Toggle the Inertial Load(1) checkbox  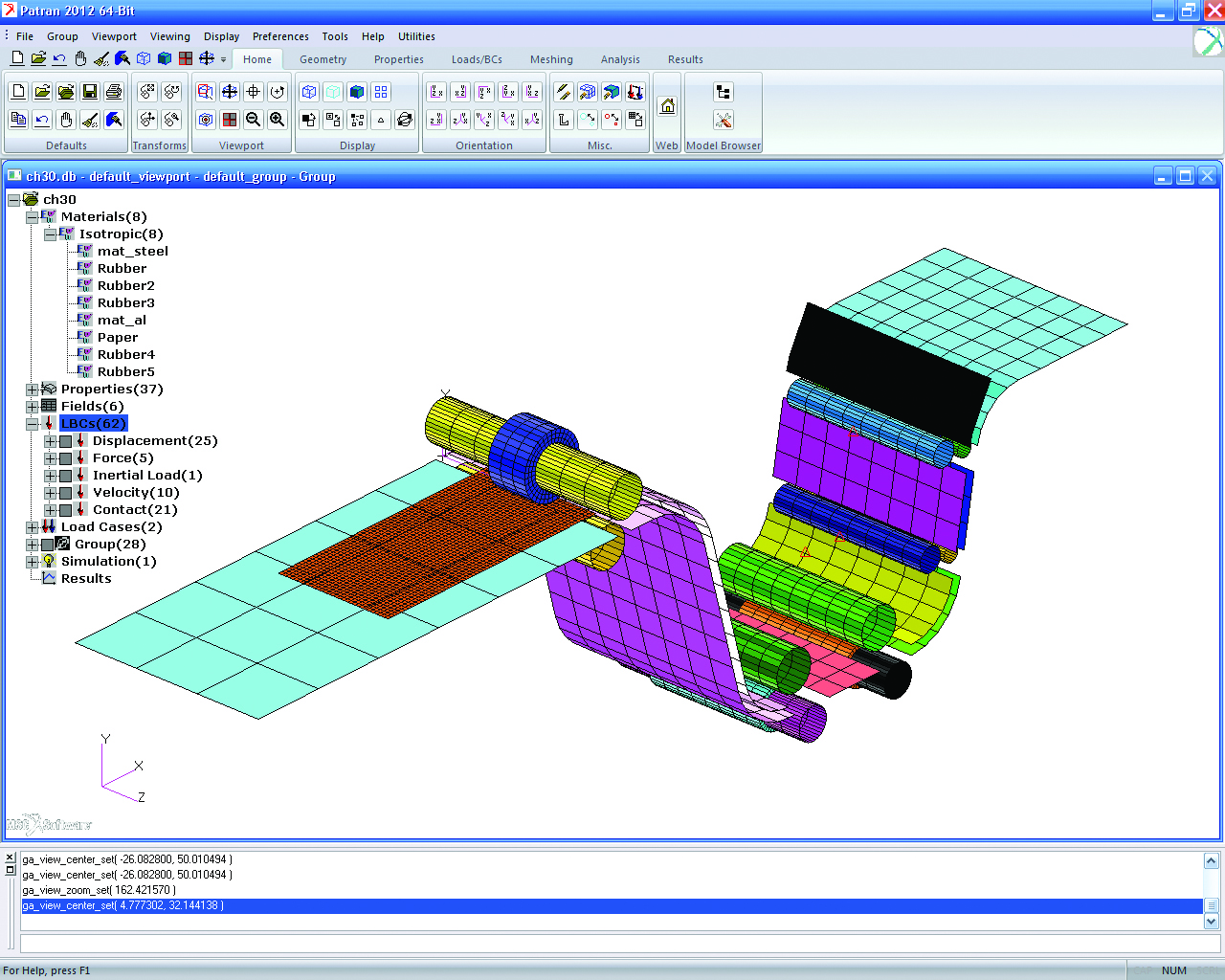point(65,476)
